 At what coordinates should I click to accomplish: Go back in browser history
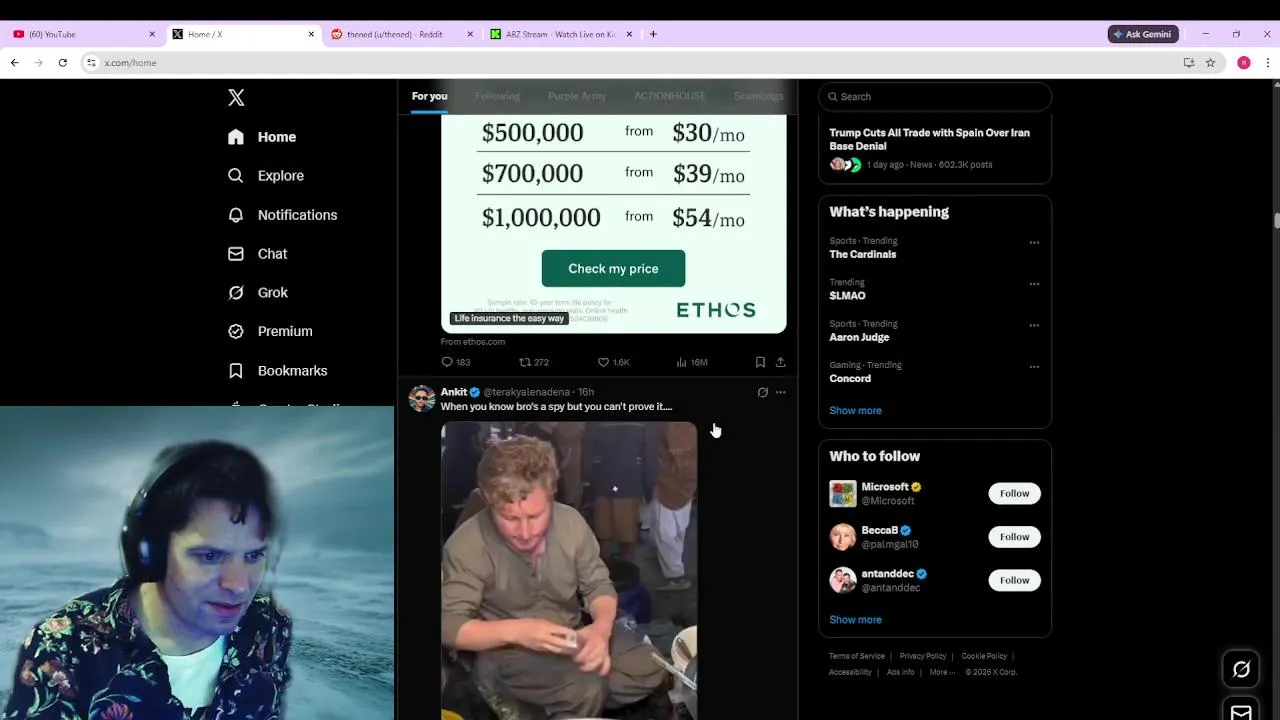point(14,62)
